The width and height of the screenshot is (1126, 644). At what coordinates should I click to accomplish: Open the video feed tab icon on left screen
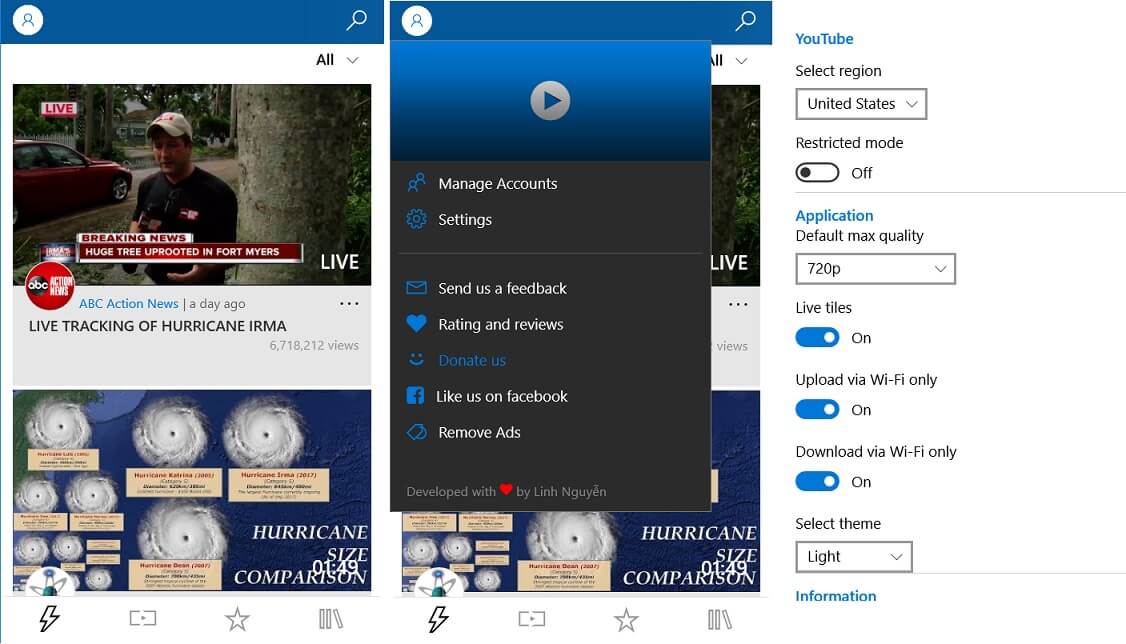[x=143, y=618]
